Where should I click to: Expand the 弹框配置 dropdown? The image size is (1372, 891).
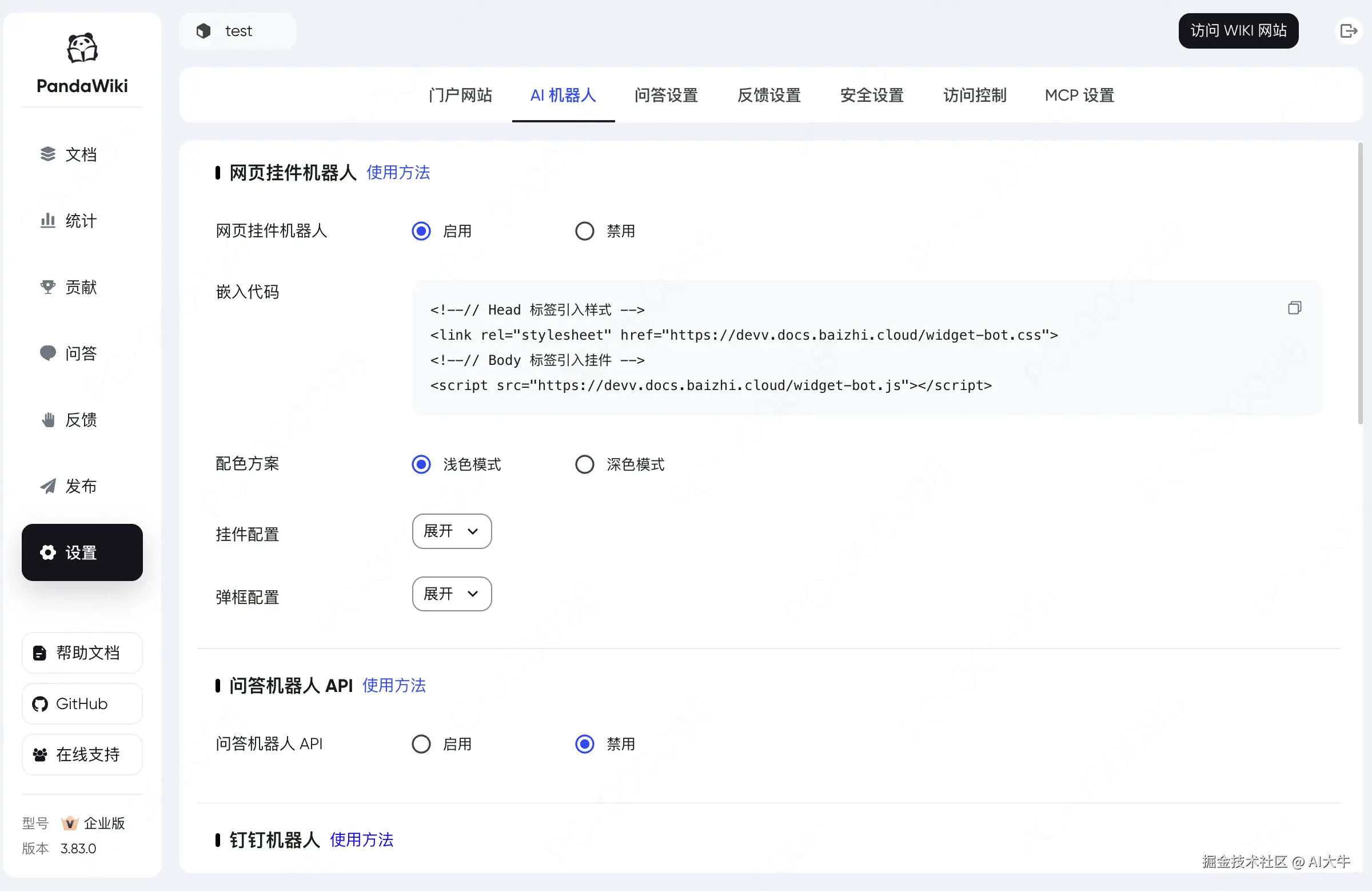[452, 594]
